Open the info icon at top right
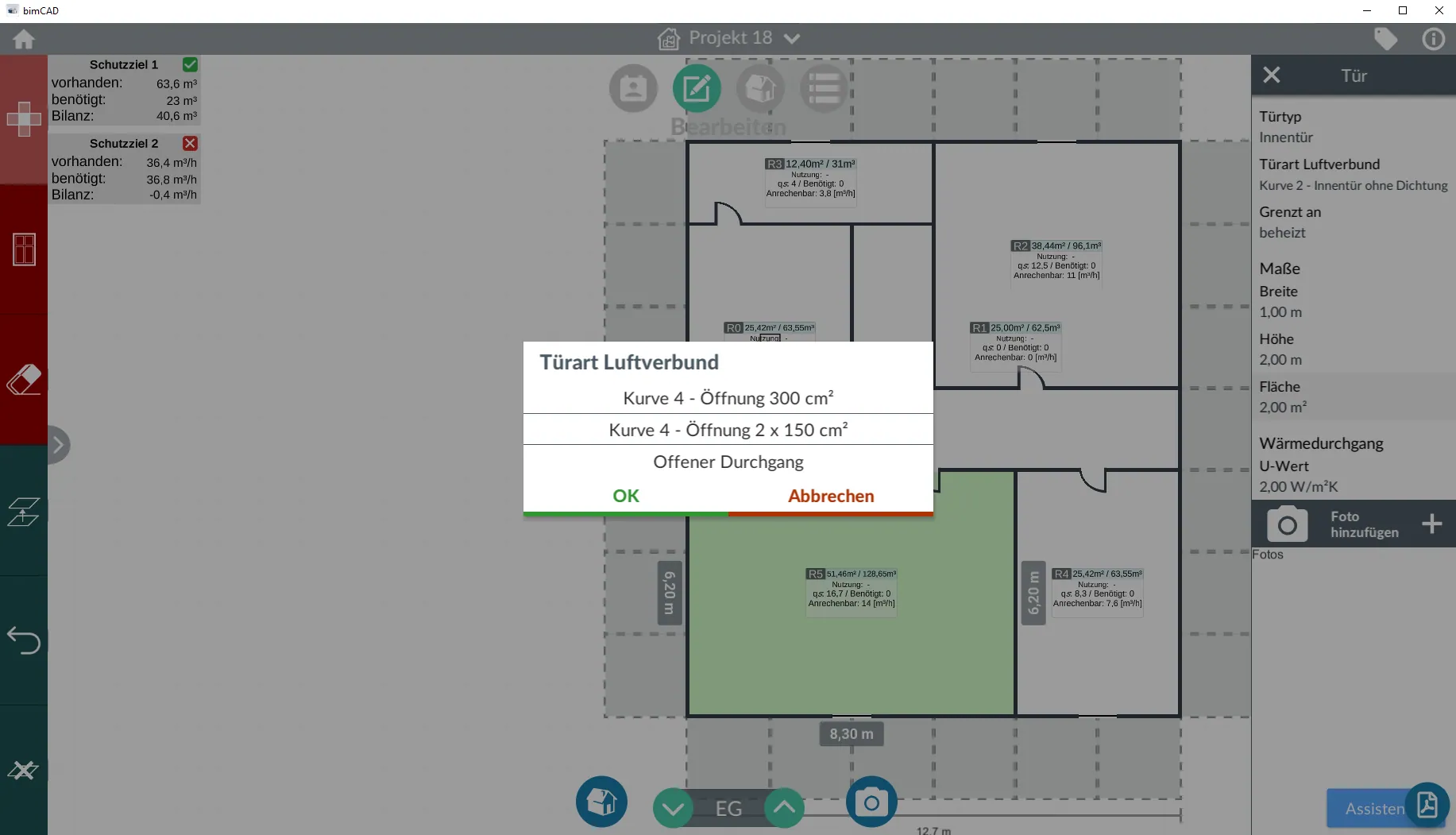Viewport: 1456px width, 835px height. coord(1433,39)
